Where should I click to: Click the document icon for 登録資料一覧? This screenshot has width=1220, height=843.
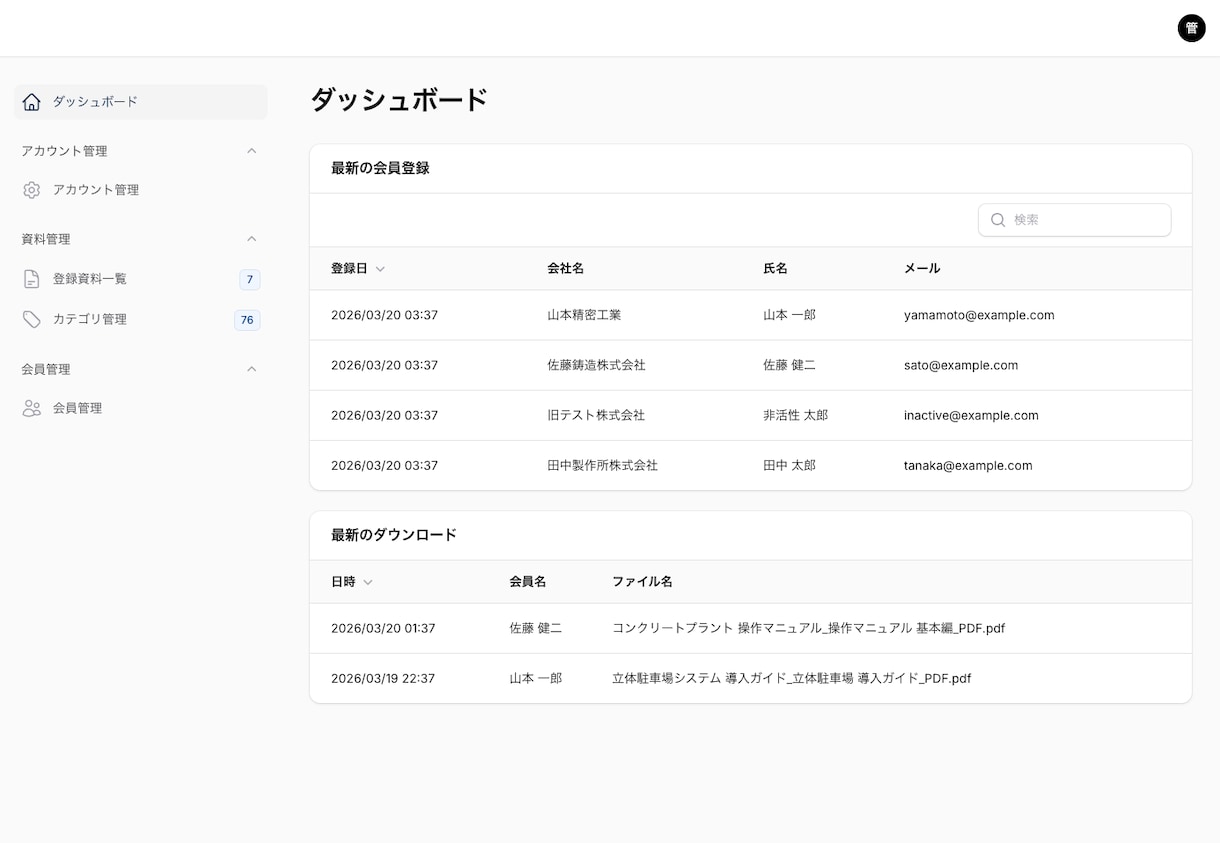pyautogui.click(x=32, y=279)
